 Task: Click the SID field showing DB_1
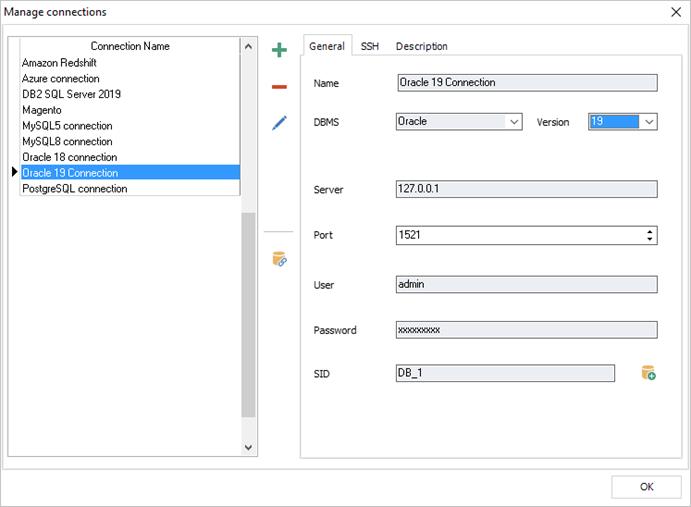point(505,373)
